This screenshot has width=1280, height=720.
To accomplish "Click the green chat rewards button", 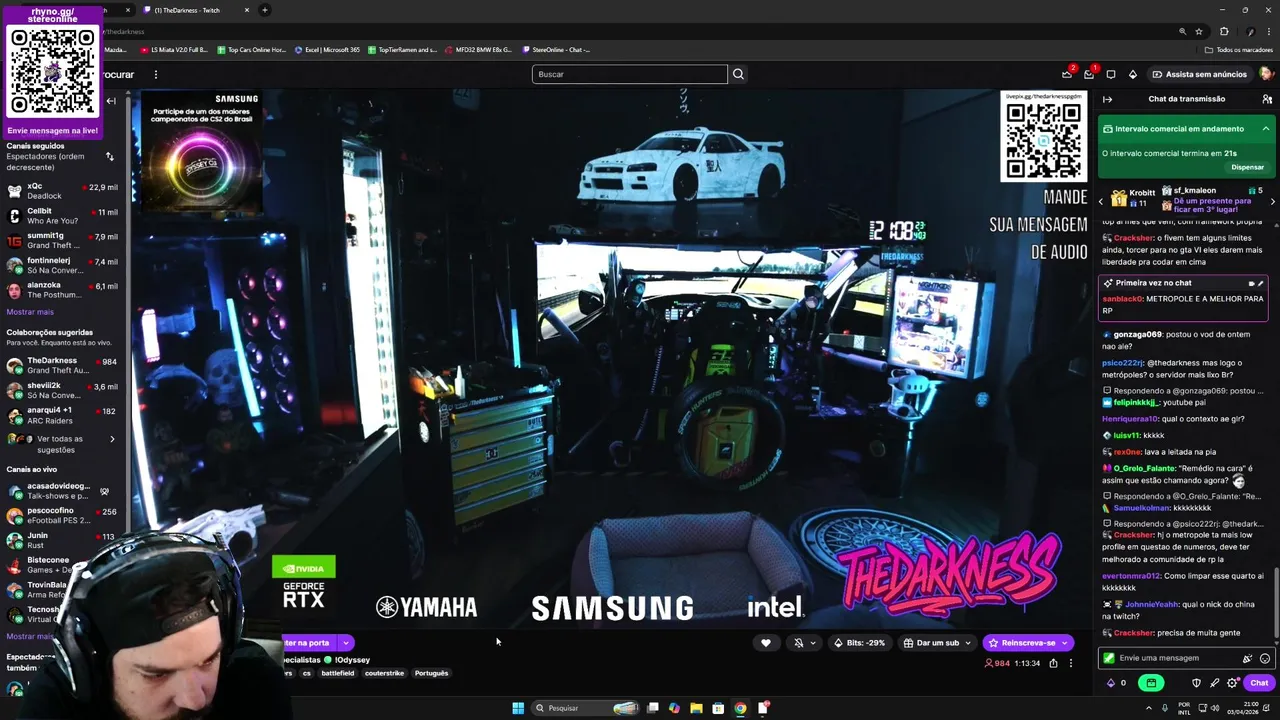I will pos(1151,683).
